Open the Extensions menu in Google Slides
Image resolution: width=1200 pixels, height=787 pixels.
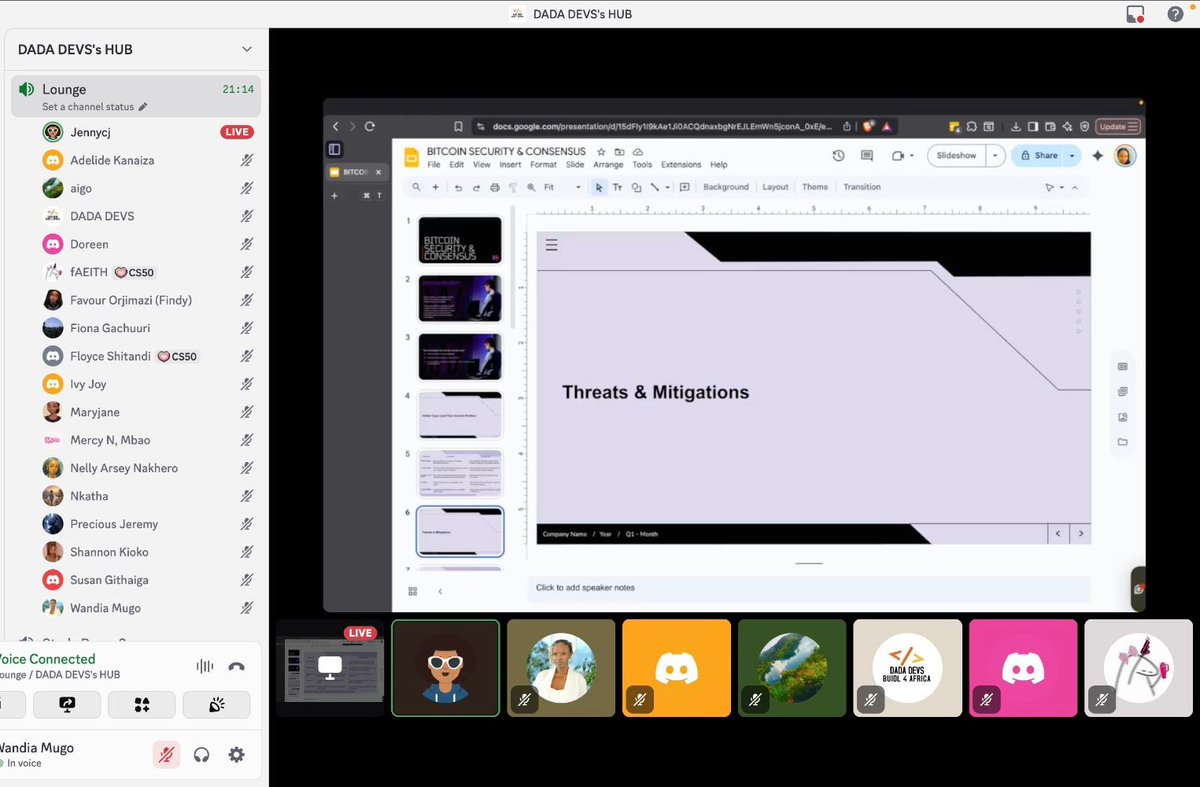pos(681,165)
